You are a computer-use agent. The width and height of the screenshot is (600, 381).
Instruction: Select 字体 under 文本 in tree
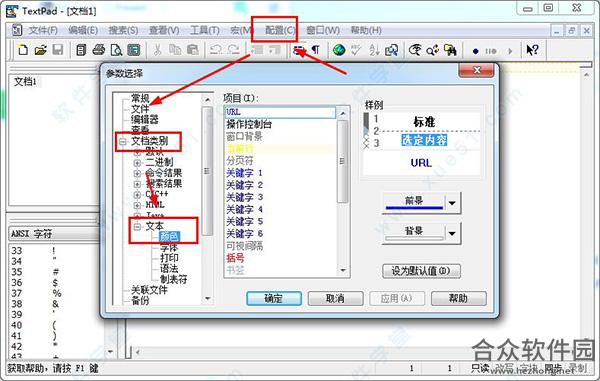pyautogui.click(x=169, y=247)
